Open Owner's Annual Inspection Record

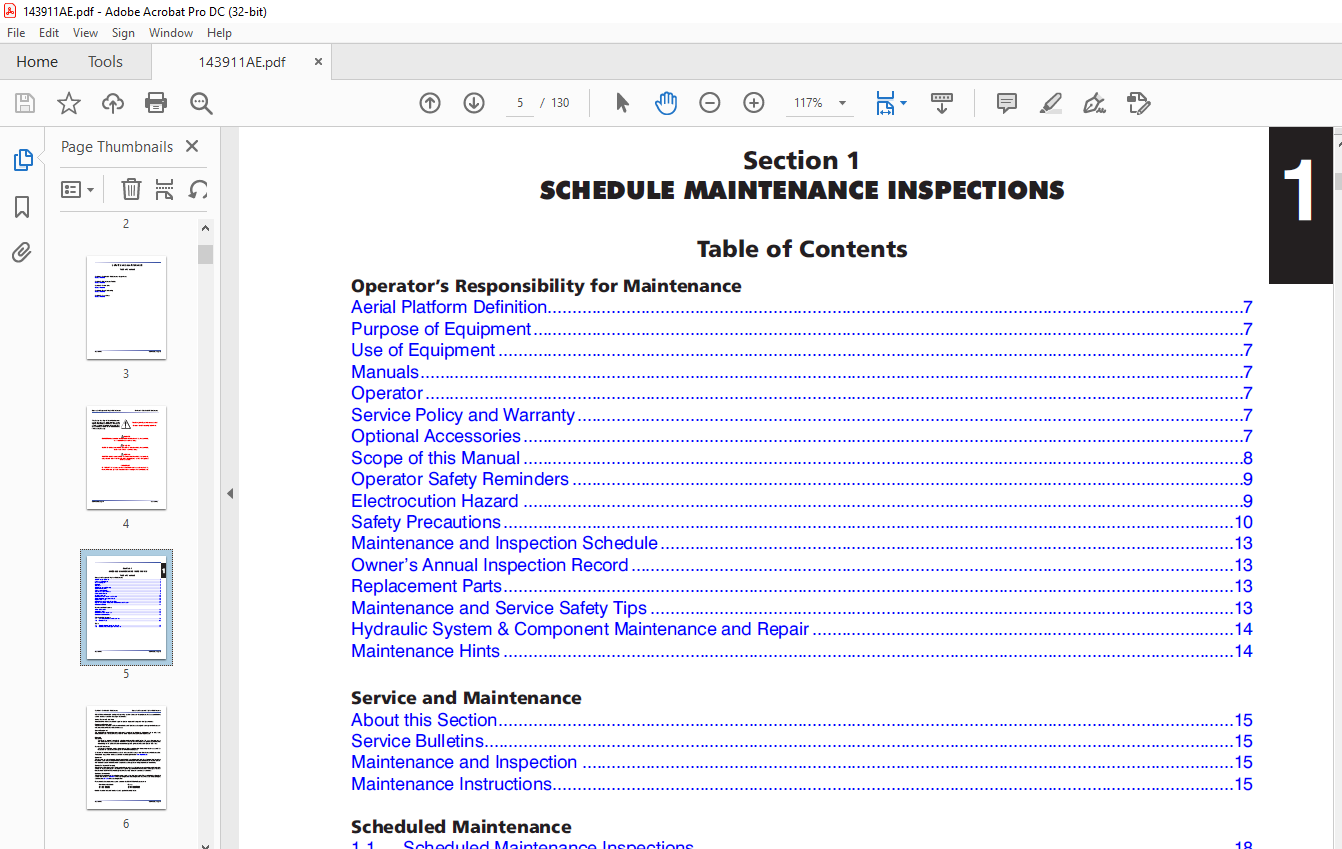(x=490, y=565)
